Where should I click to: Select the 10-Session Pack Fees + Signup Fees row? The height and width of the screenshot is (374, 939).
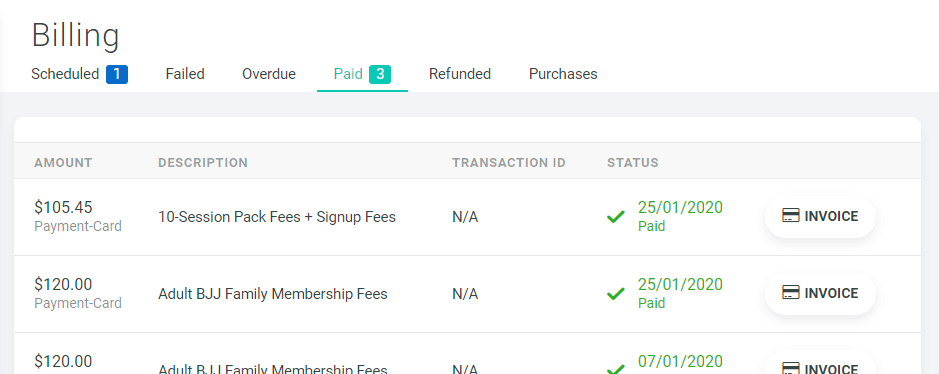pos(467,217)
